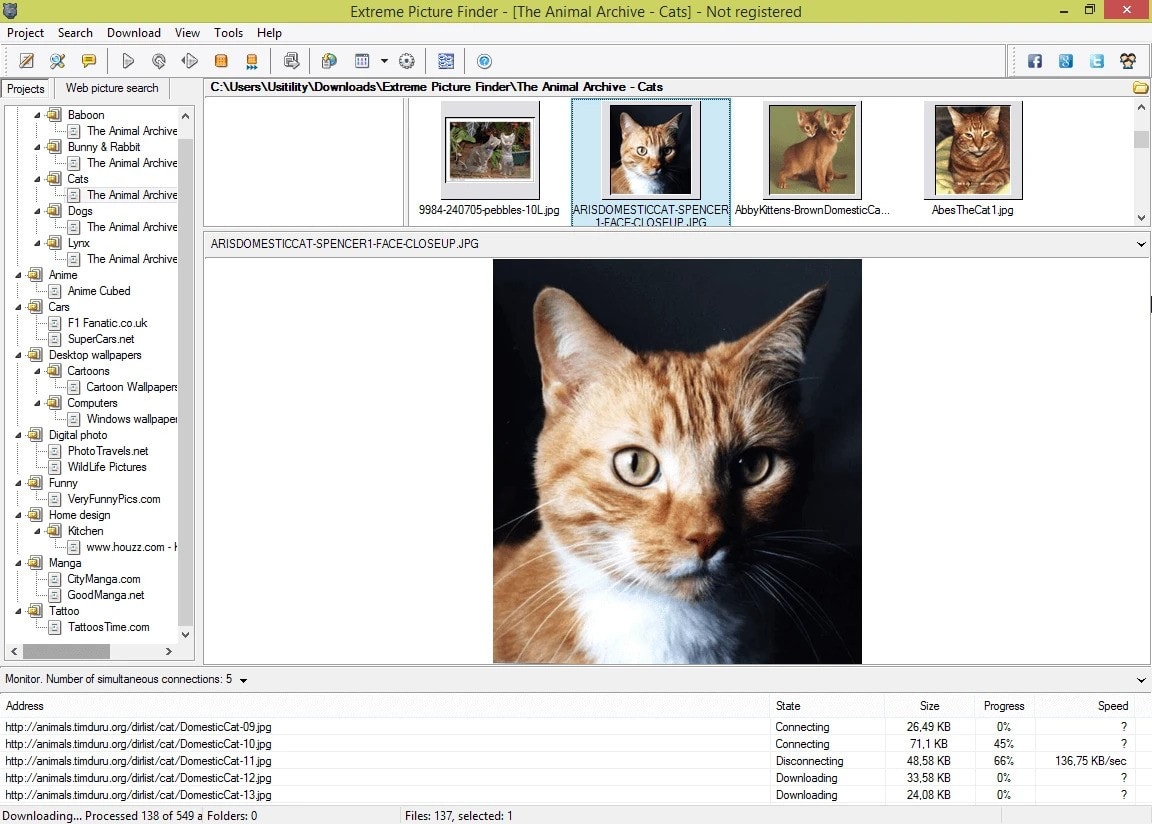Click the project tree horizontal scrollbar
This screenshot has width=1152, height=824.
pyautogui.click(x=68, y=651)
